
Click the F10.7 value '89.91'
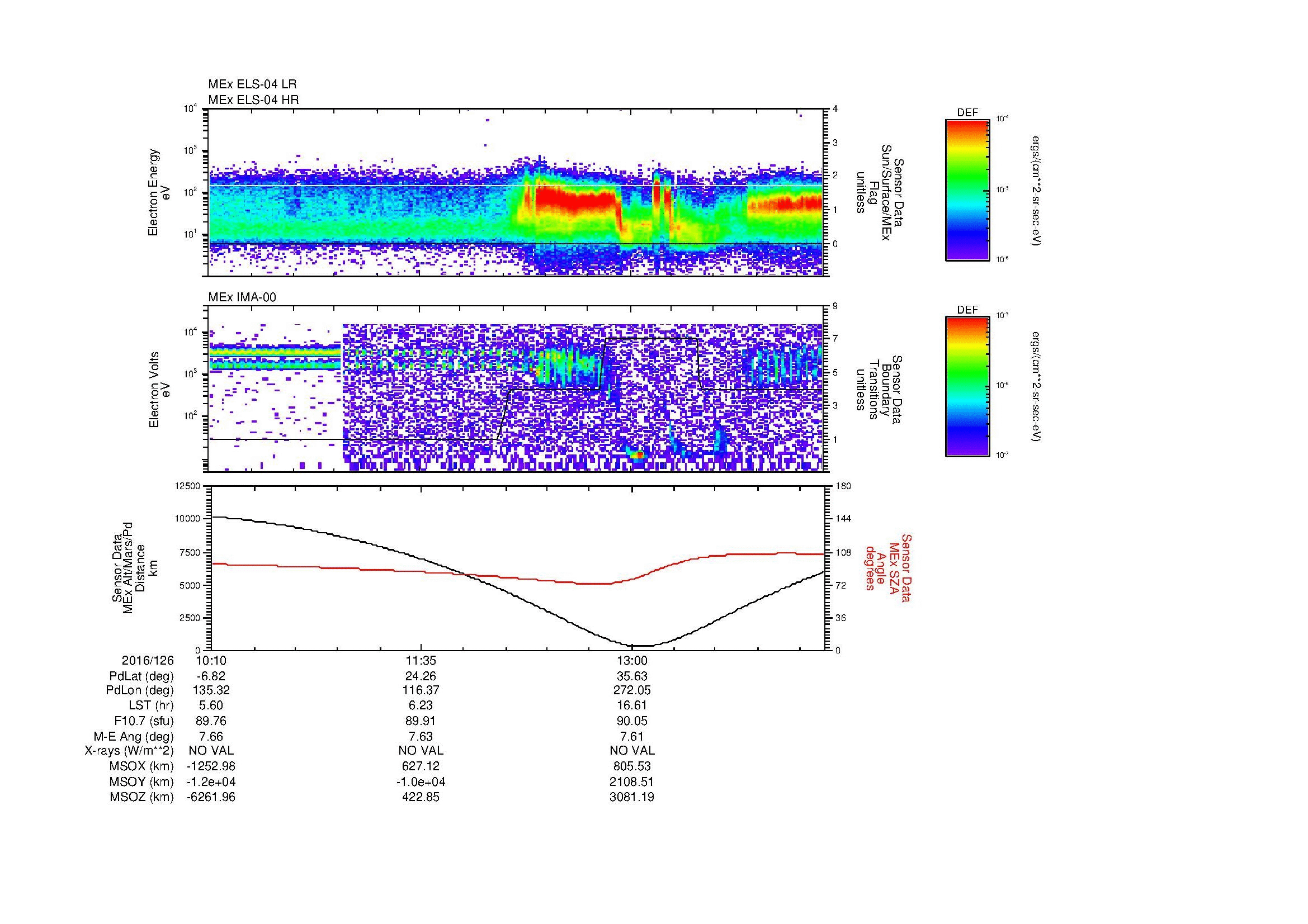click(x=421, y=721)
